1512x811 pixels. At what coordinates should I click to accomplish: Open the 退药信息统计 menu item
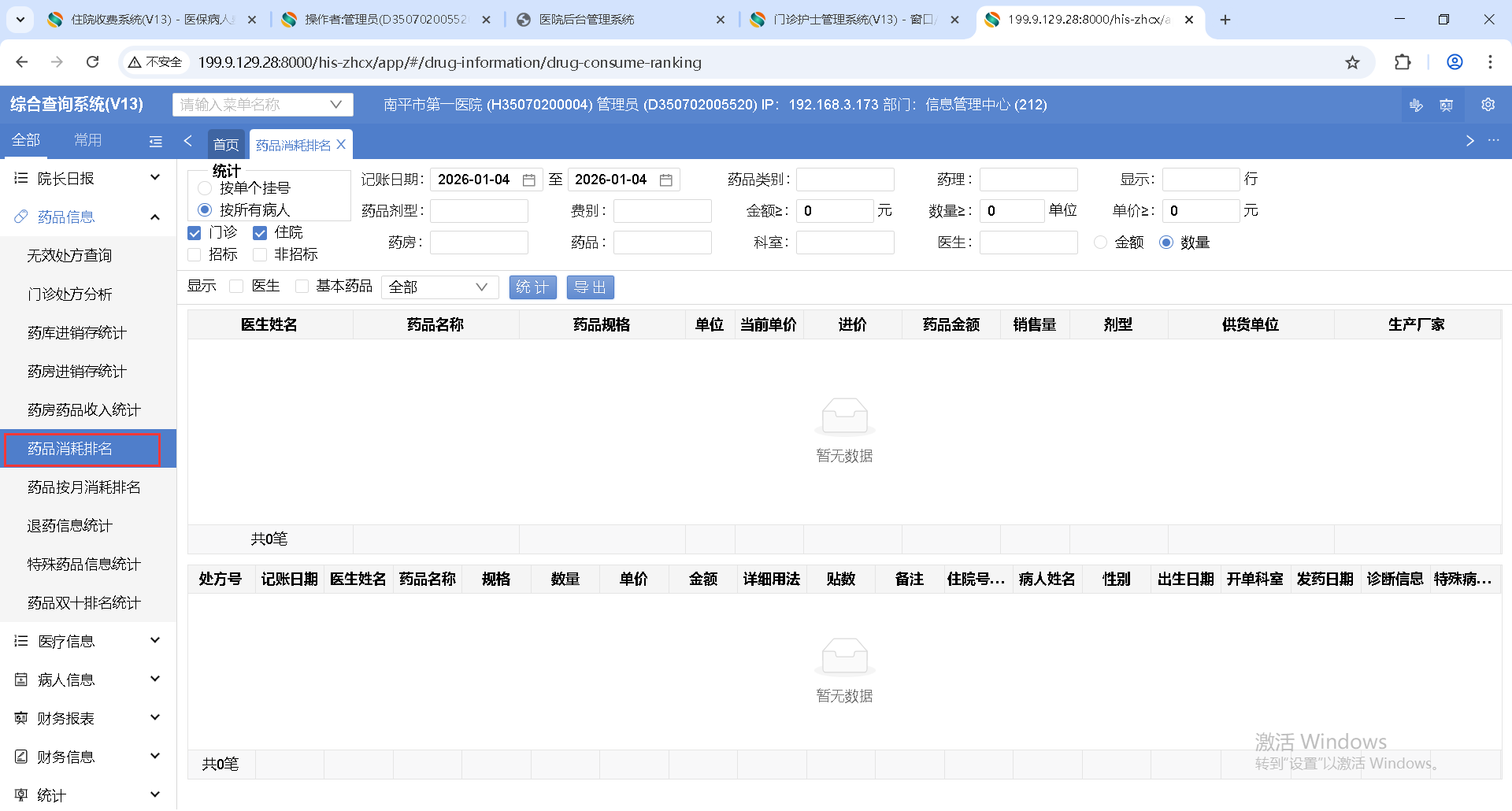[88, 526]
